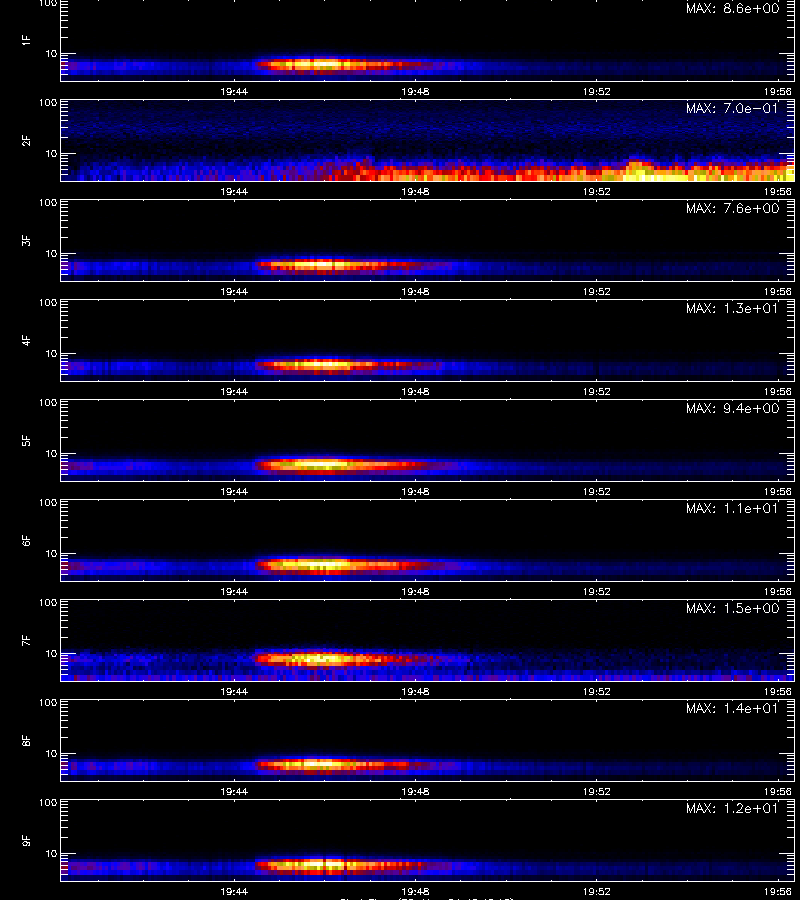
Task: Click the 100 y-axis label of panel 9F
Action: 48,802
